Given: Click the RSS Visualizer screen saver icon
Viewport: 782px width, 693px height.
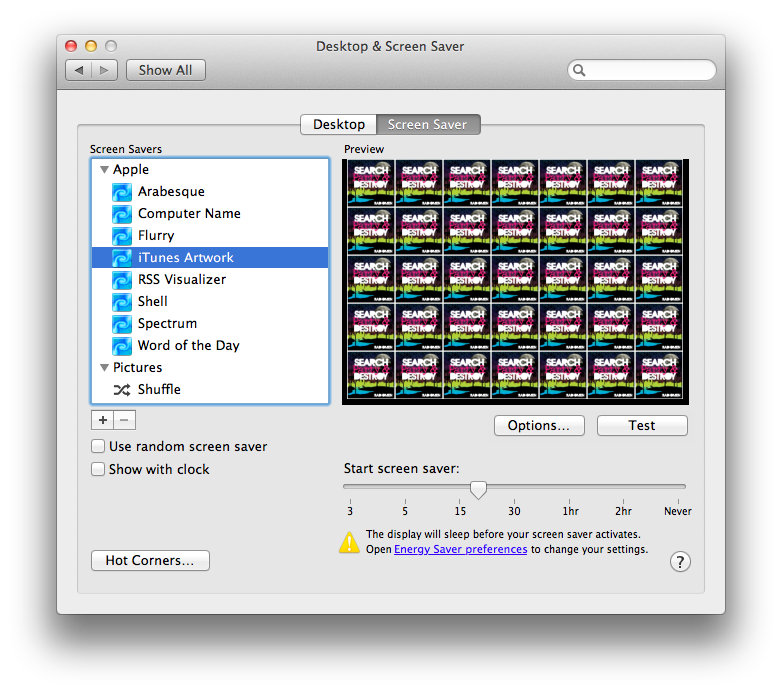Looking at the screenshot, I should point(122,280).
